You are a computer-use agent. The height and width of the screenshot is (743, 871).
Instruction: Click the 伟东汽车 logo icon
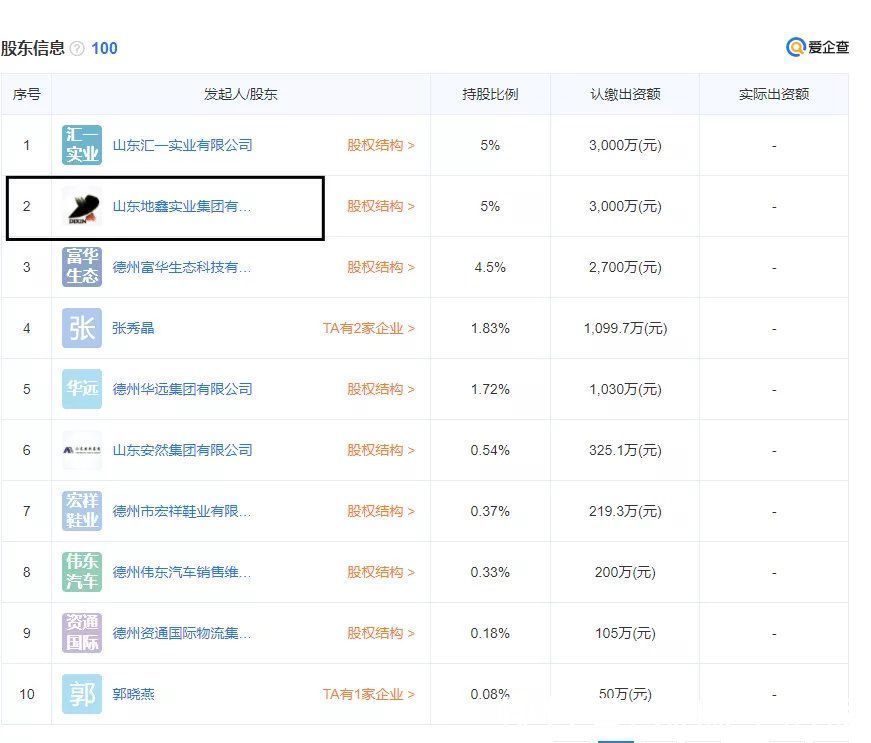point(81,572)
